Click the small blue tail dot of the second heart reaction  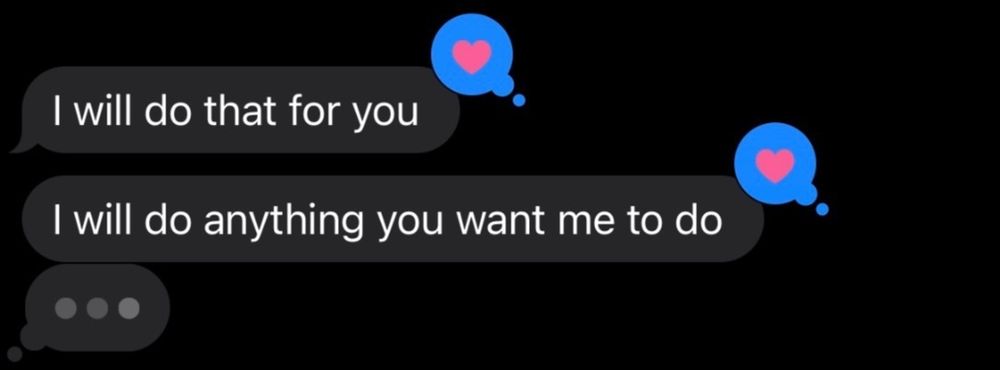point(823,209)
